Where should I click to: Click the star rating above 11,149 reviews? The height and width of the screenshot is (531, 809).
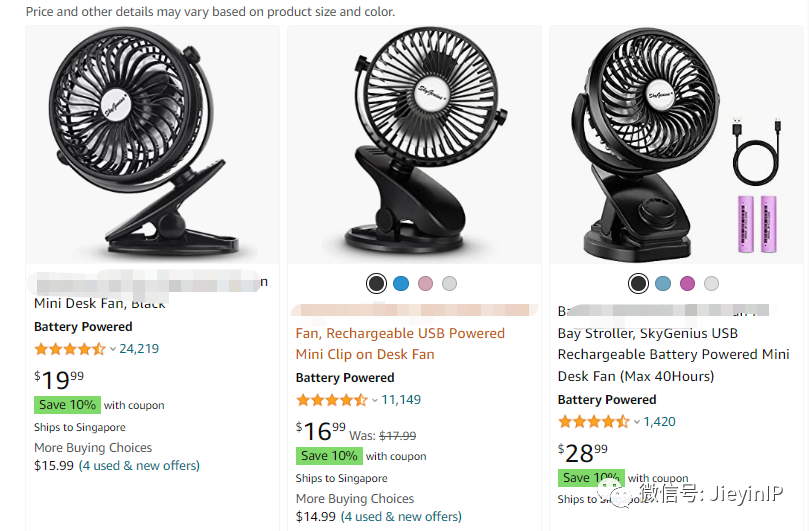point(331,400)
